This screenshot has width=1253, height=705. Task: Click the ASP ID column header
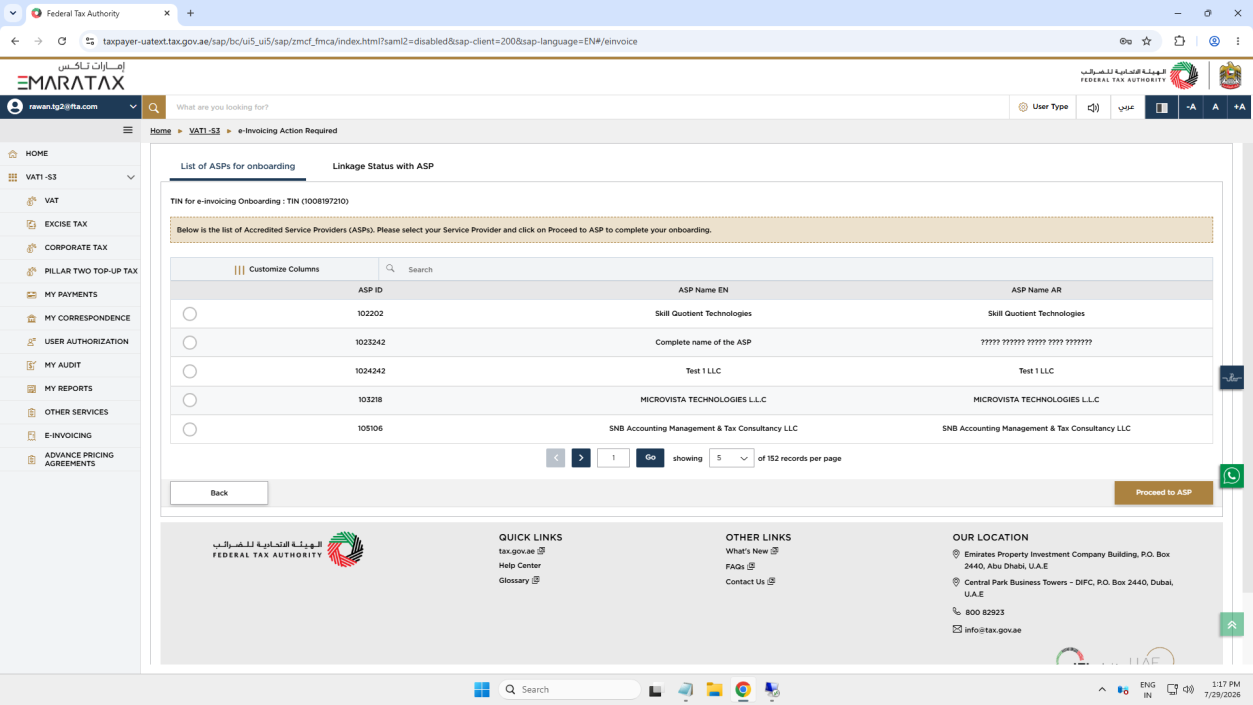coord(370,290)
